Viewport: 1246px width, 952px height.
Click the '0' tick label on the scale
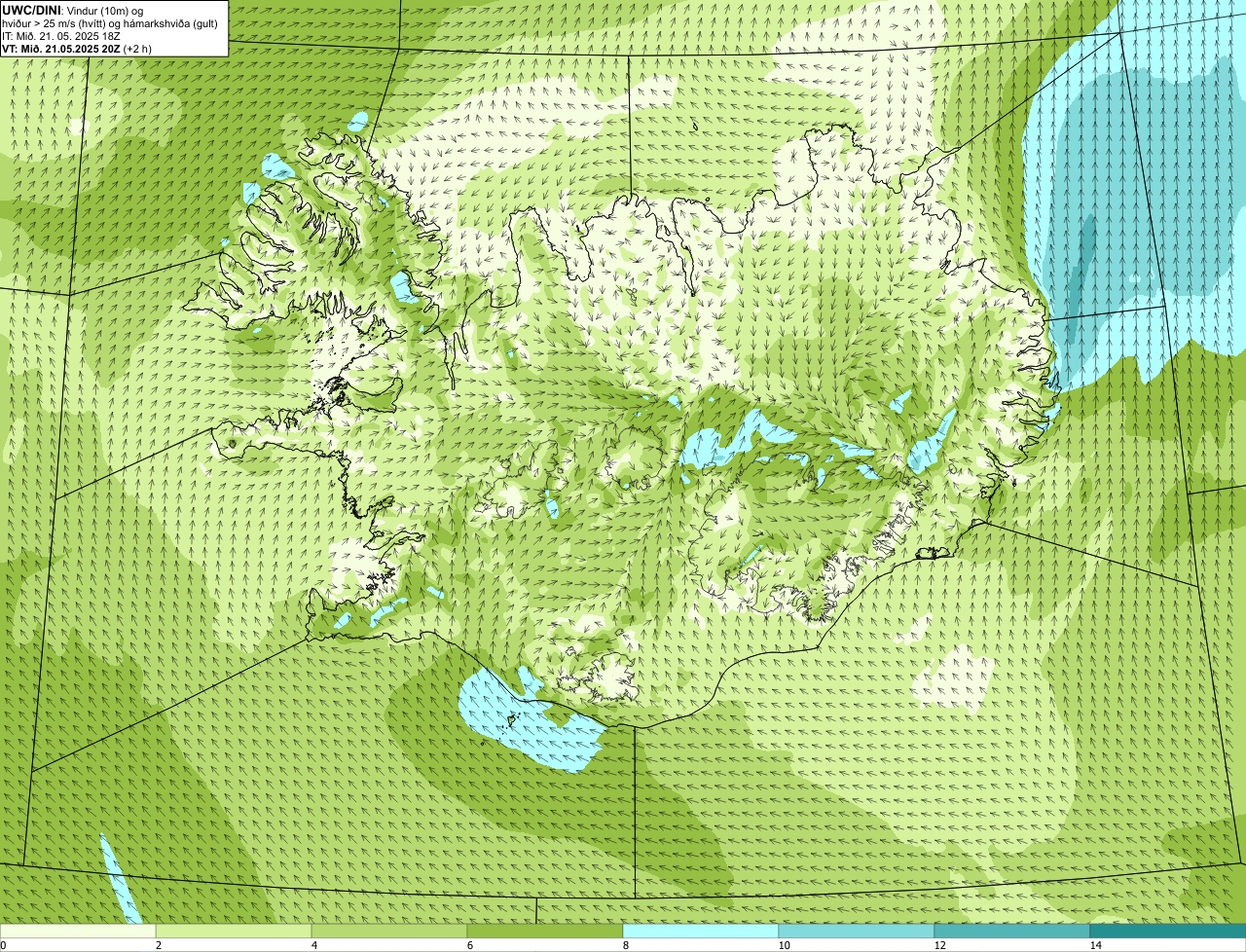4,945
